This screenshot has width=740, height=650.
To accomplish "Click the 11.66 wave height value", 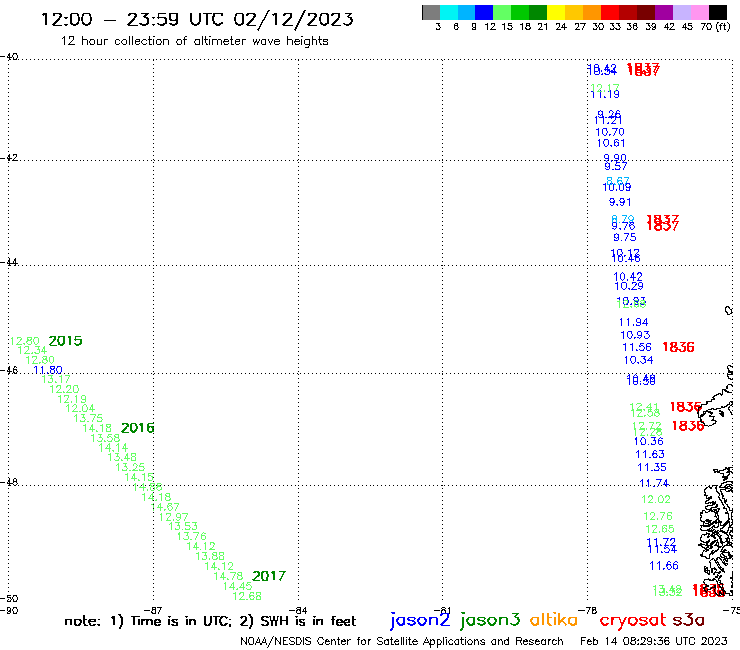I will point(664,566).
